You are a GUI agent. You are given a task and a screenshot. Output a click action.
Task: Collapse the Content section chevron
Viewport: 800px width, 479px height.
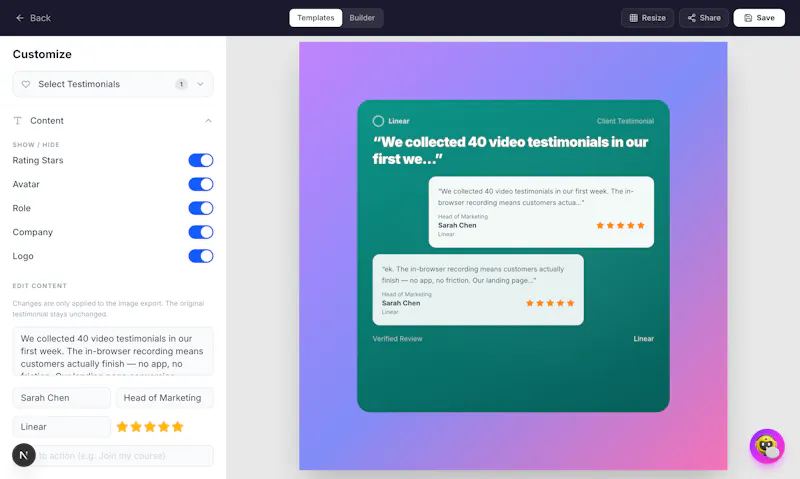[x=208, y=121]
